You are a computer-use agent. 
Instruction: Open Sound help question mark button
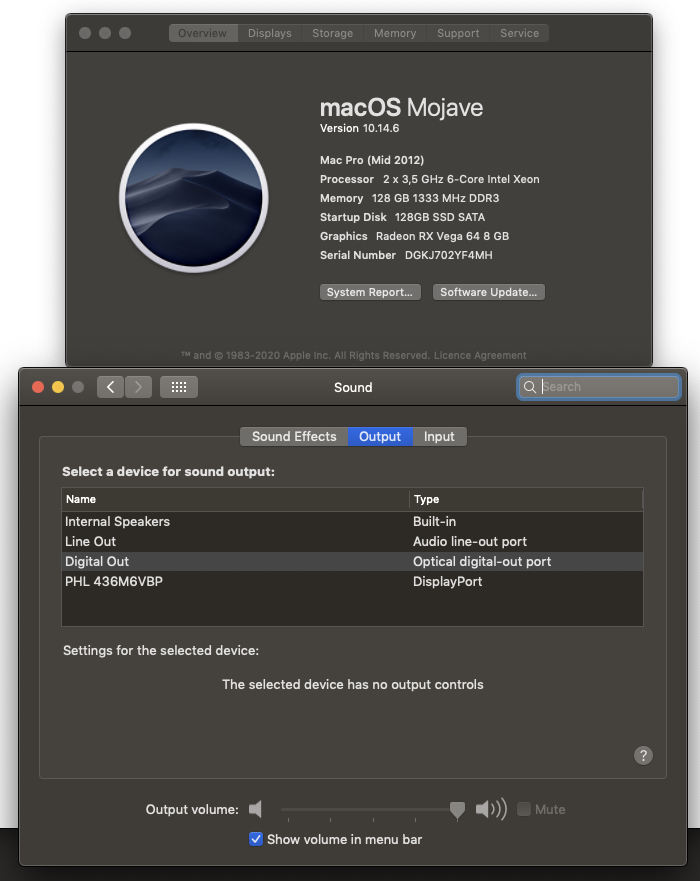point(643,755)
